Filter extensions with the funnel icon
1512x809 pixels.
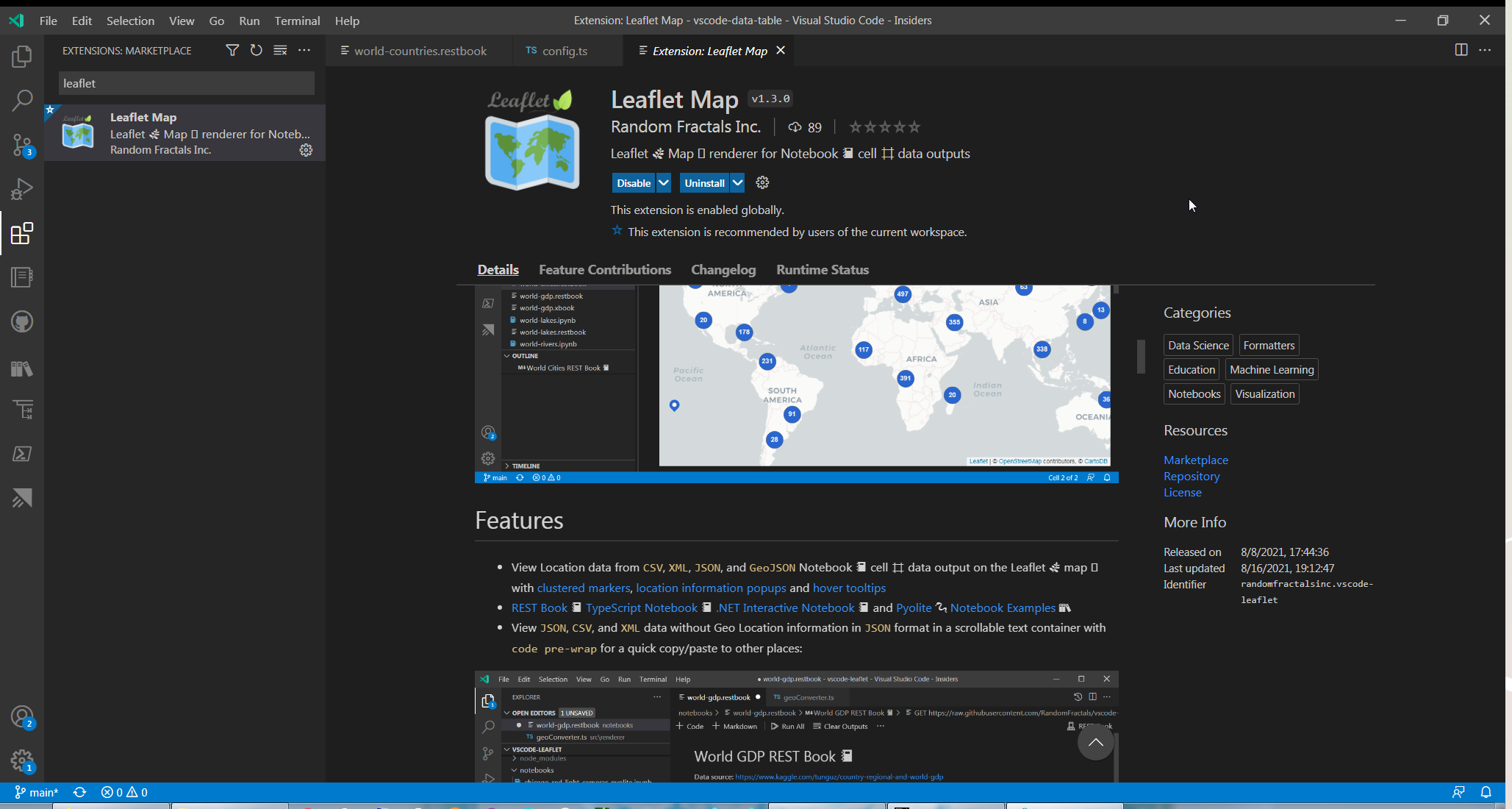(232, 50)
